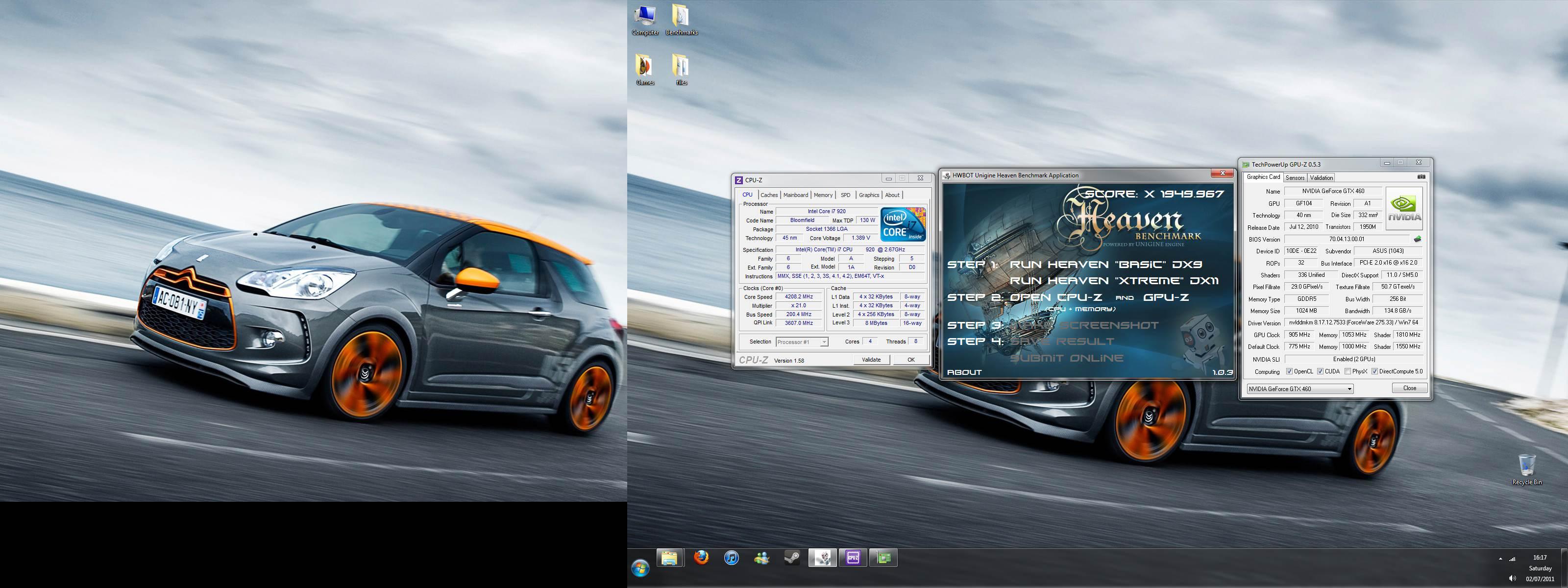1568x588 pixels.
Task: Select Graphics Card tab in GPU-Z
Action: 1263,177
